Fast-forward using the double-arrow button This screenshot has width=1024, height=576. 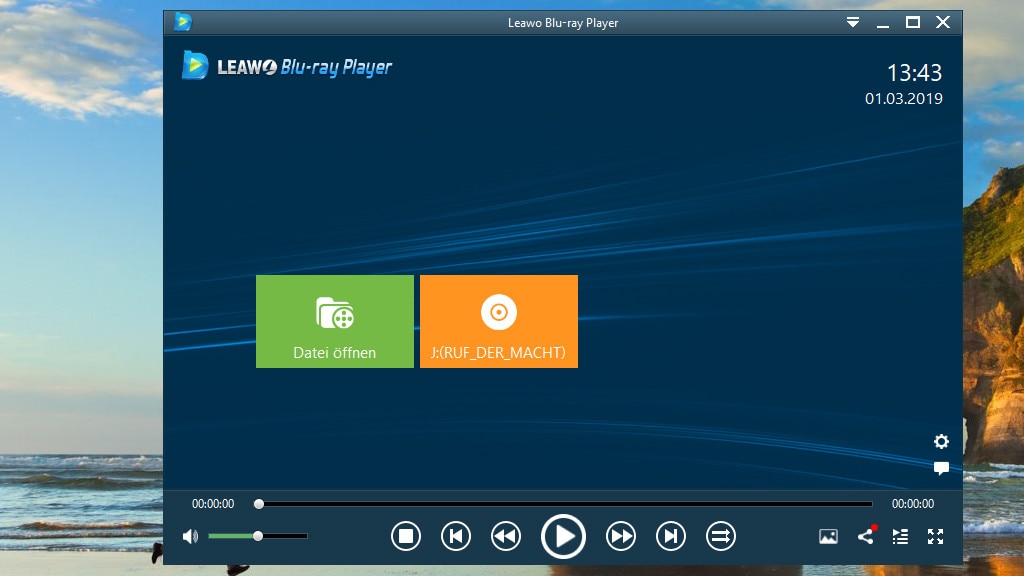click(620, 536)
